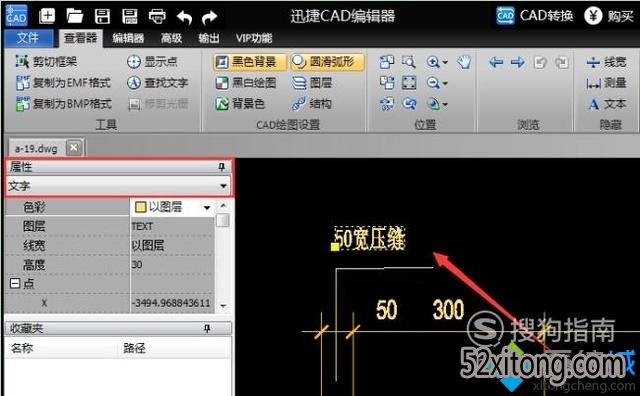Click the zoom window magnifier icon
The image size is (640, 396).
[409, 62]
